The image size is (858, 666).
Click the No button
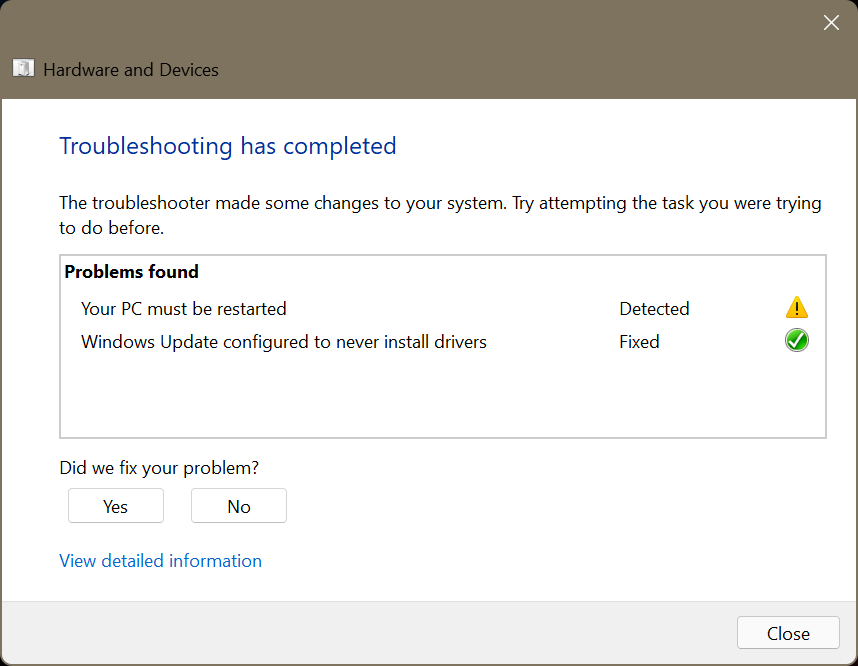[x=239, y=506]
